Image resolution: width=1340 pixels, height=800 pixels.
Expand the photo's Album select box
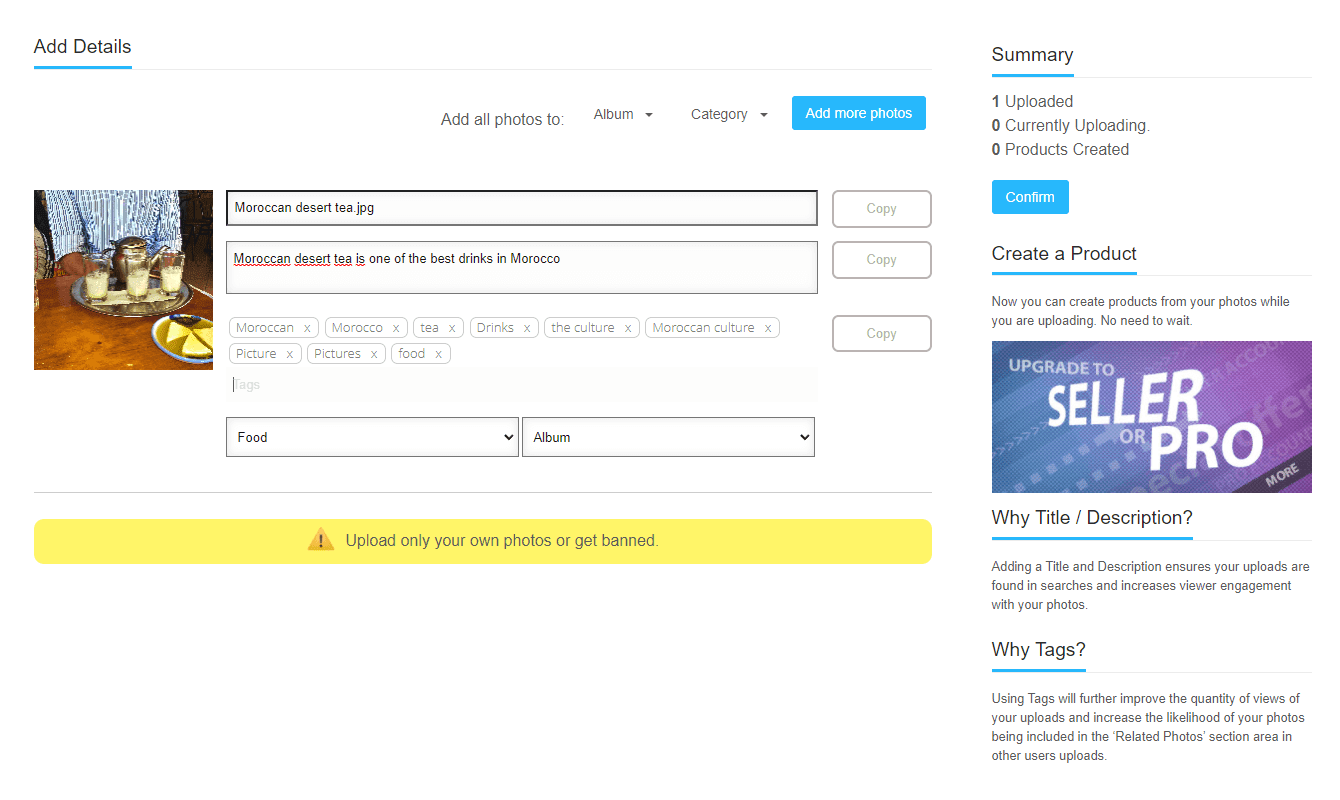[668, 437]
